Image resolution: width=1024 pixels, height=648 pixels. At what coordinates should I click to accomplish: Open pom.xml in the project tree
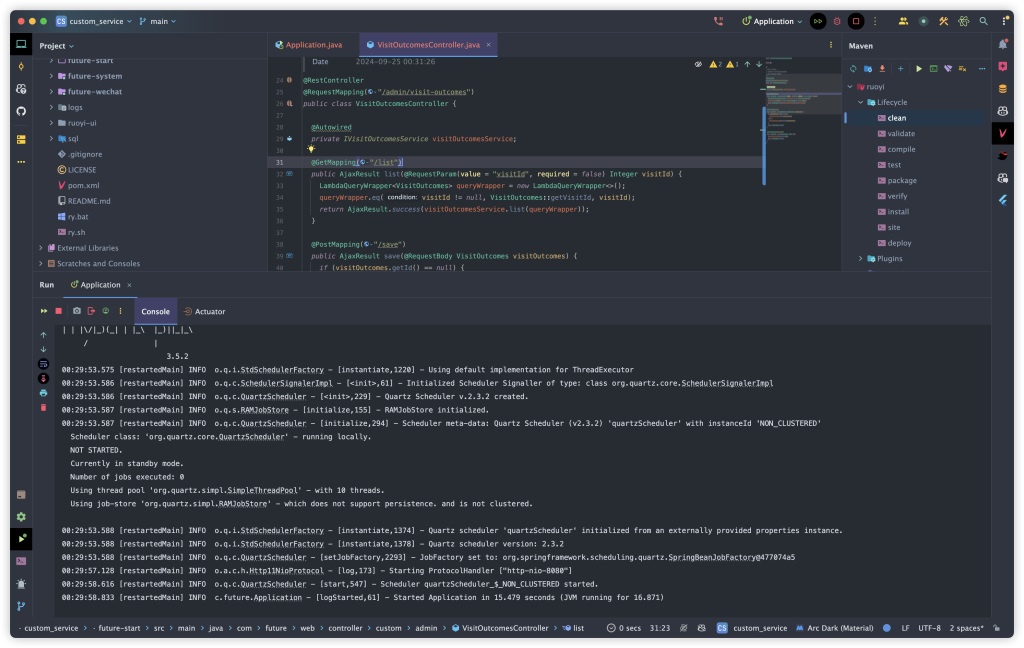(83, 185)
